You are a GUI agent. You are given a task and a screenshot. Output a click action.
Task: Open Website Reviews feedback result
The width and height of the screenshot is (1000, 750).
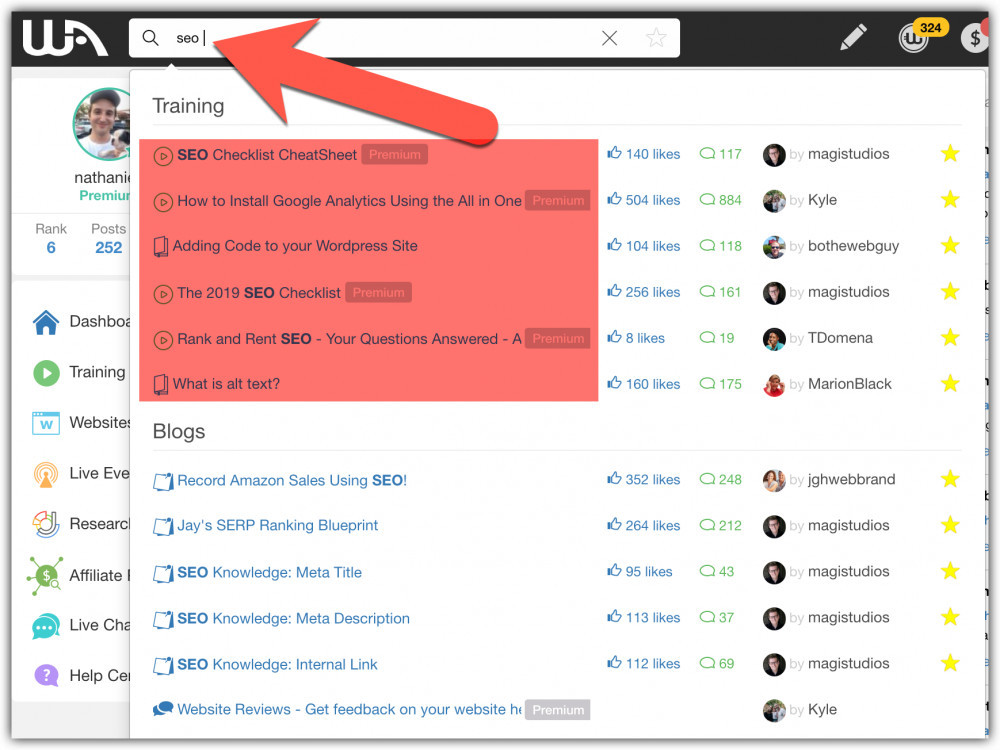point(349,709)
